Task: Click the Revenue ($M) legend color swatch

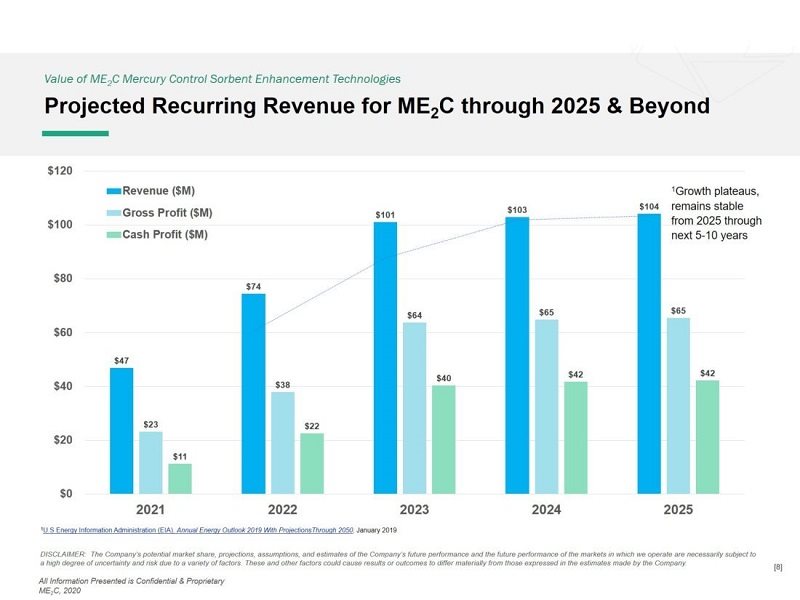Action: click(x=114, y=191)
